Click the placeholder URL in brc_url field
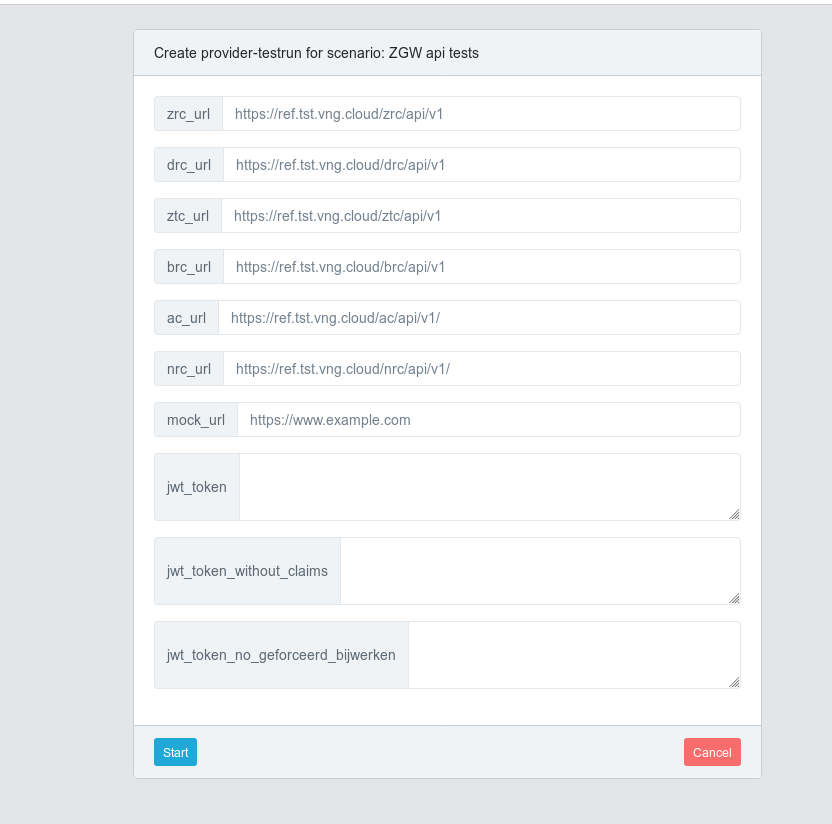This screenshot has height=824, width=832. click(336, 266)
